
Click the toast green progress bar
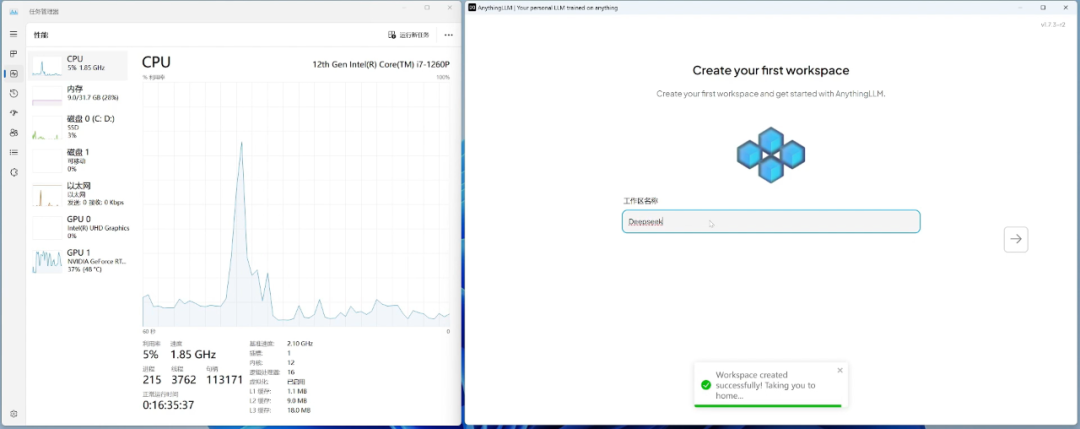(x=767, y=406)
